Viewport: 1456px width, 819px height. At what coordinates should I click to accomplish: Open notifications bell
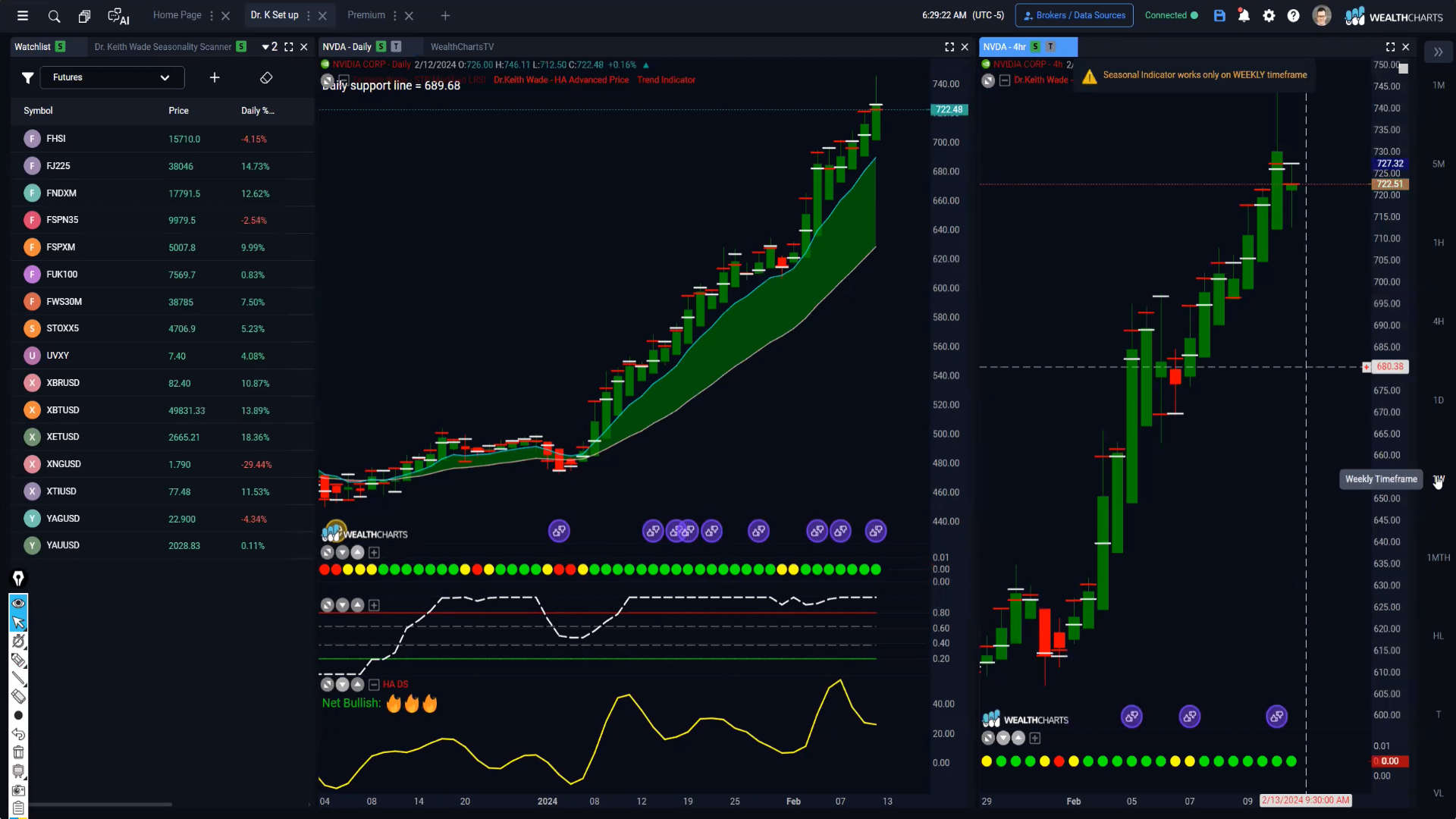[1244, 15]
